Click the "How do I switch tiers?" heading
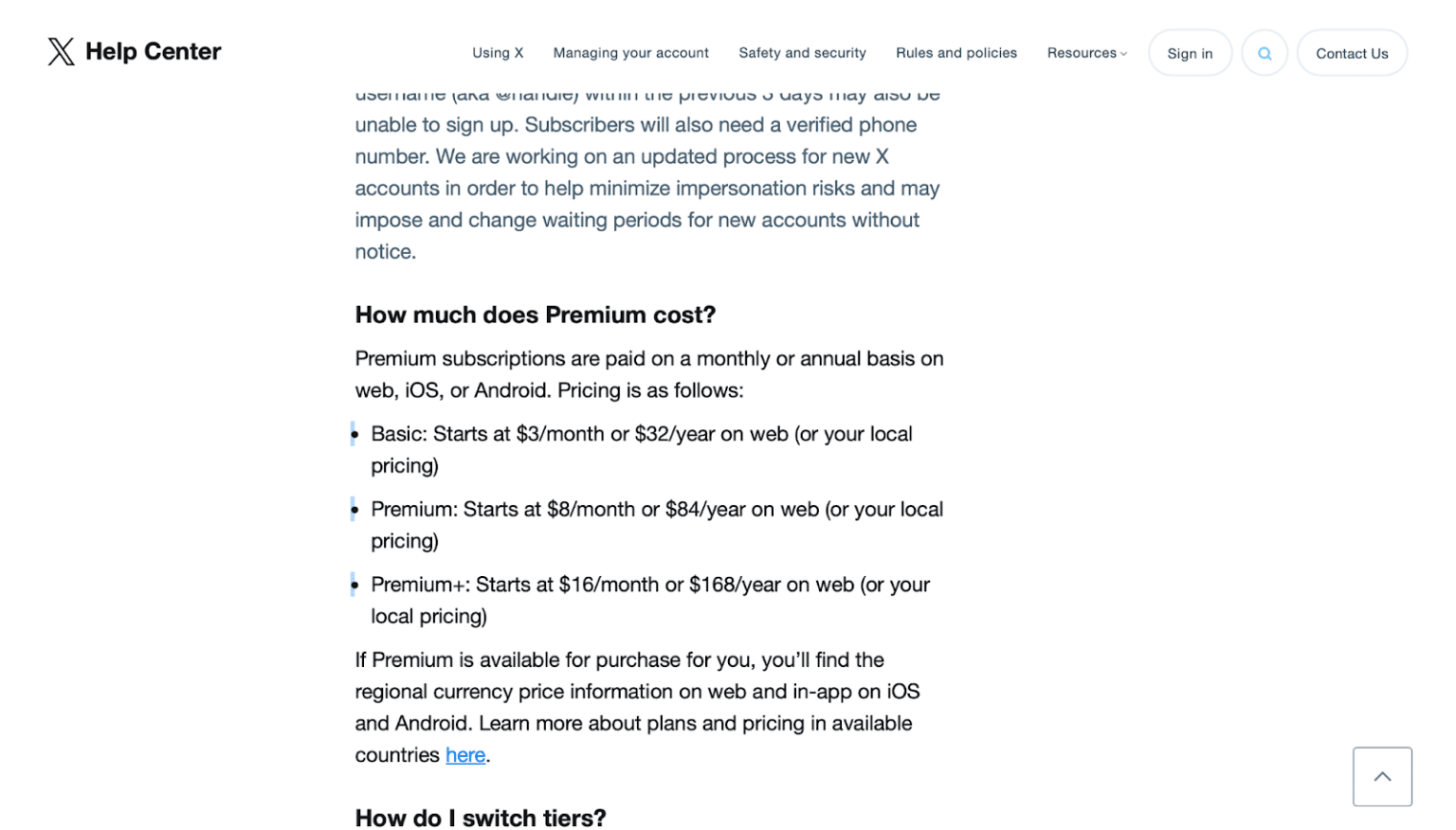 [x=480, y=818]
